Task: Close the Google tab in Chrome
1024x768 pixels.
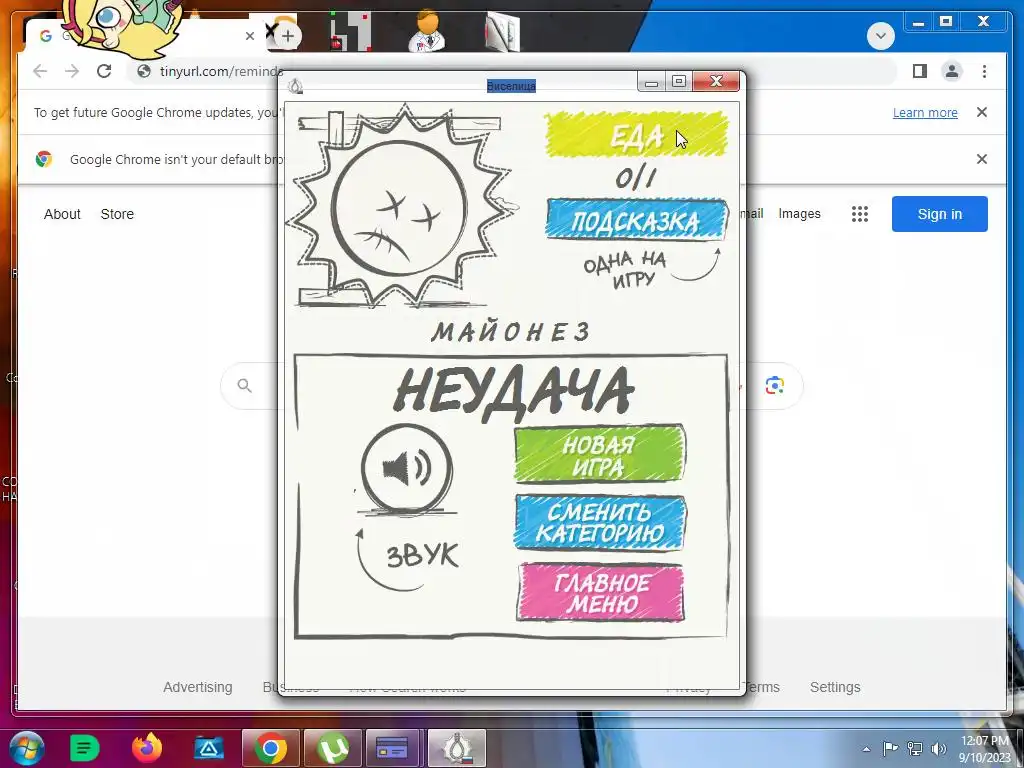Action: click(x=249, y=36)
